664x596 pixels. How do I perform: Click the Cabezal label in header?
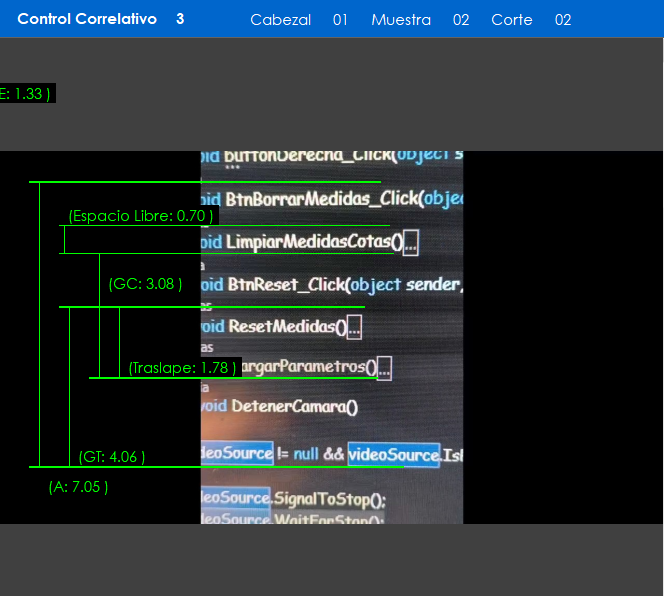point(280,20)
